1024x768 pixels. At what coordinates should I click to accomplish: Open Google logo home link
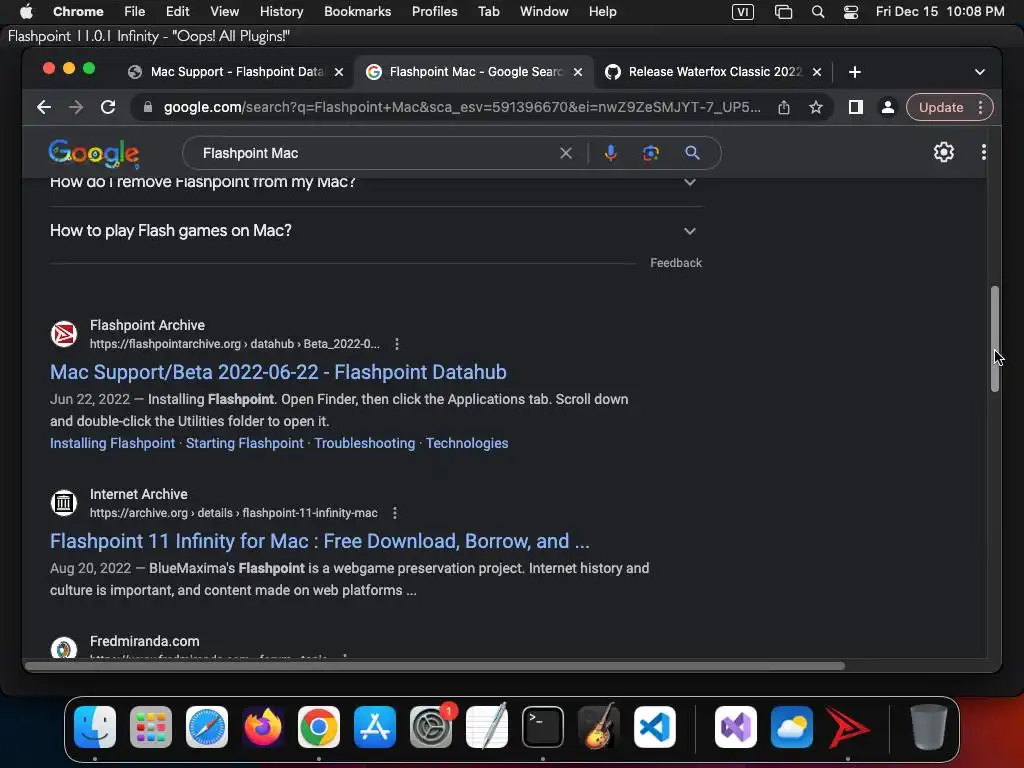(94, 153)
